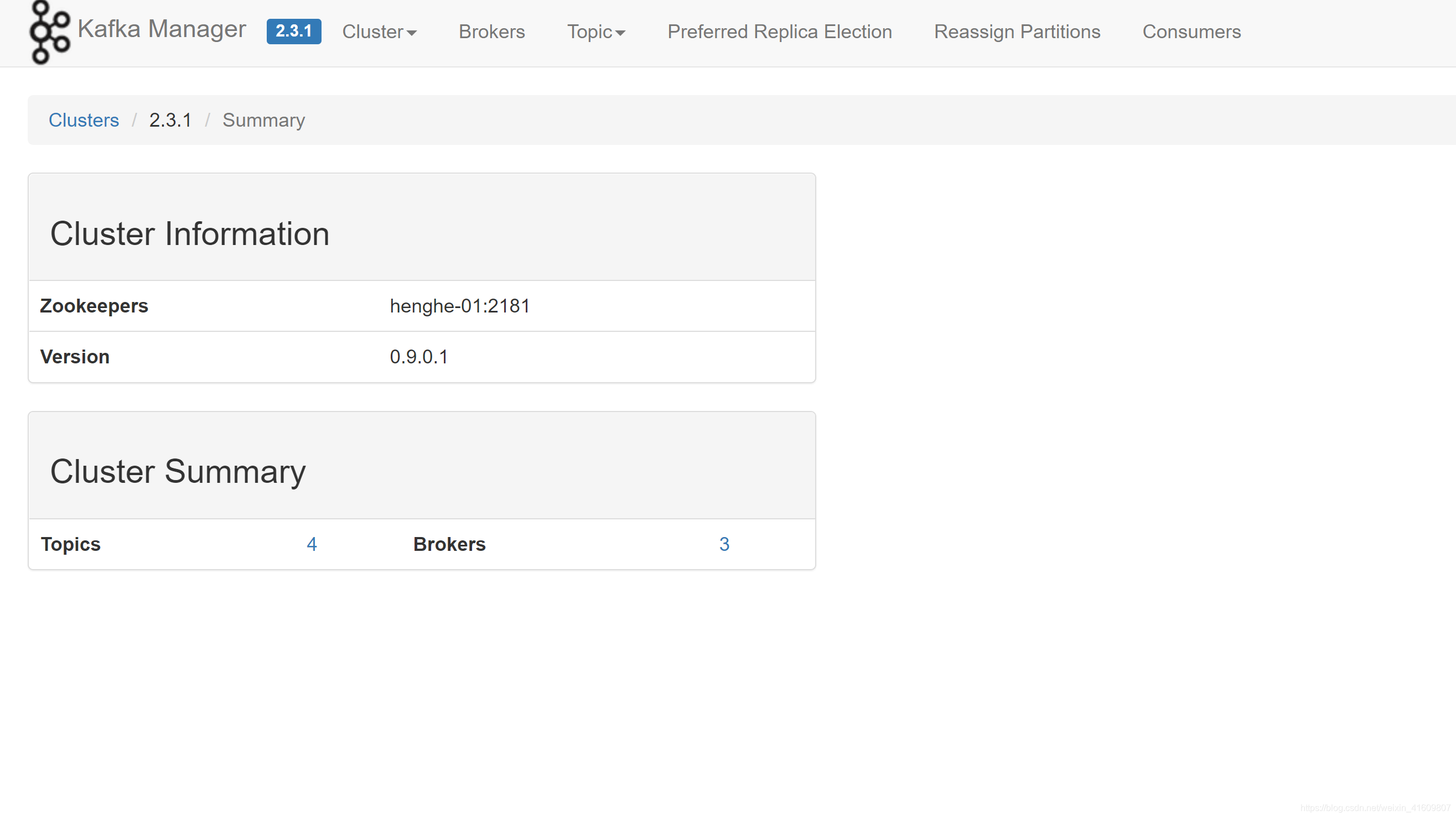The width and height of the screenshot is (1456, 818).
Task: Click the 2.3.1 breadcrumb item
Action: [170, 120]
